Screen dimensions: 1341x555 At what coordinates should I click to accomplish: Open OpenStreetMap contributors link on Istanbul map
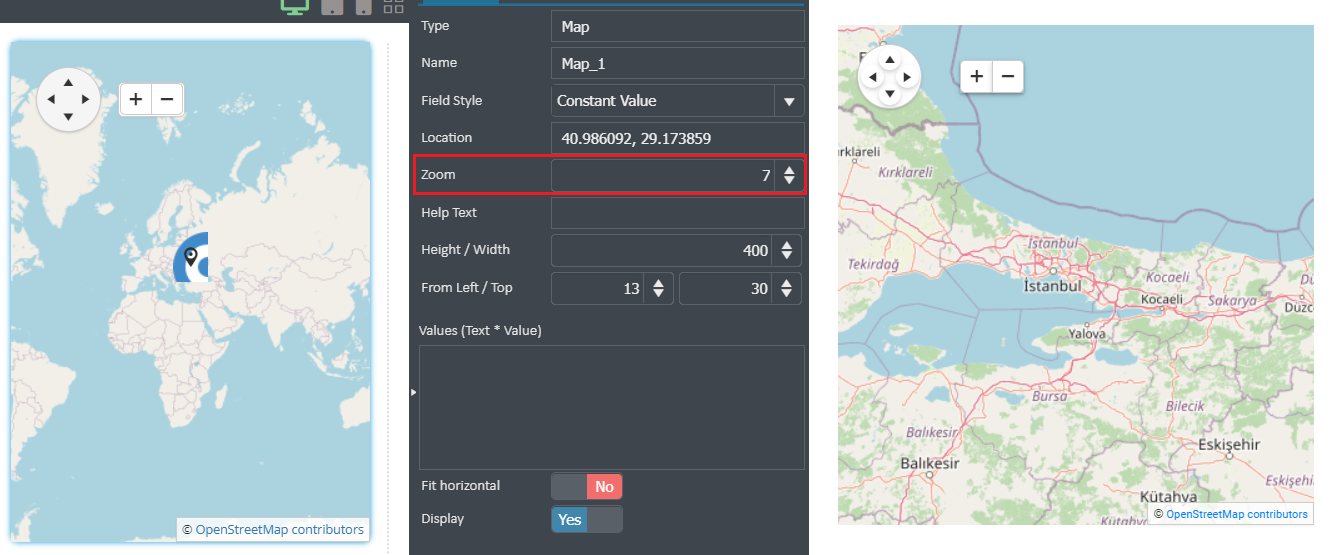coord(1237,514)
